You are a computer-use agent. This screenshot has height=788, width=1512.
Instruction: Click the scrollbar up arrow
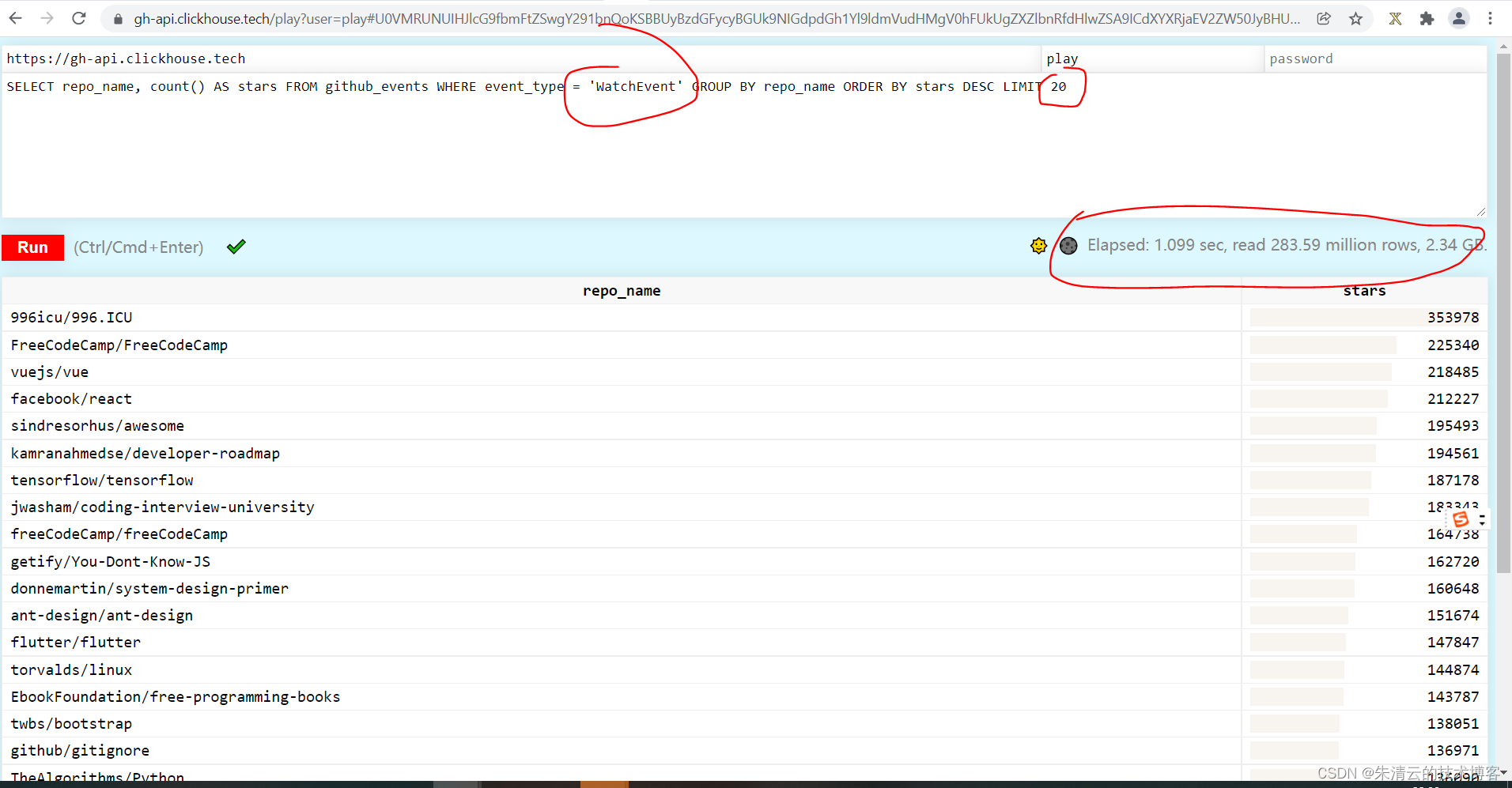point(1504,46)
